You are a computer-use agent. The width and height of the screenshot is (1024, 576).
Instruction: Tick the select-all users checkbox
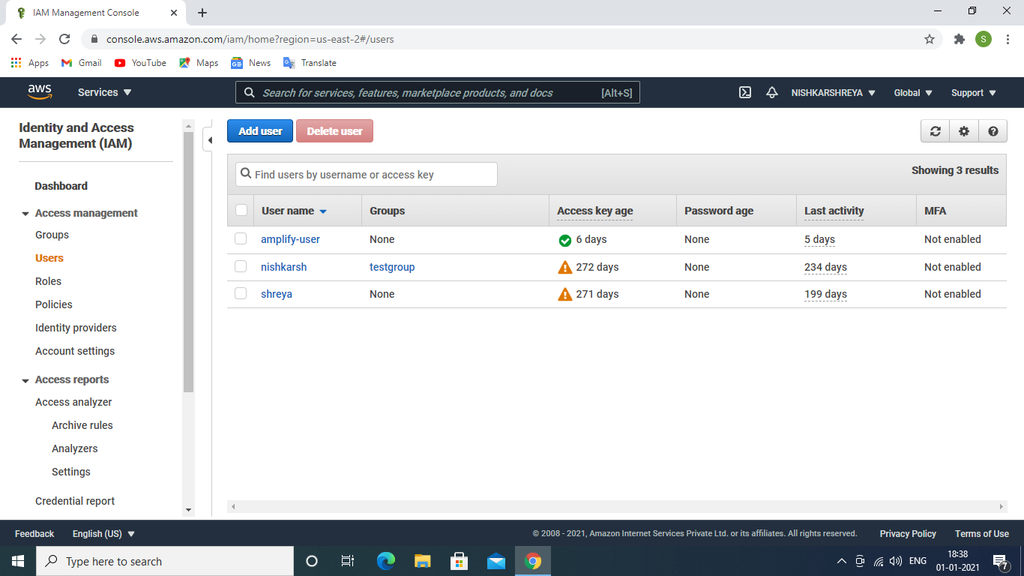coord(239,210)
